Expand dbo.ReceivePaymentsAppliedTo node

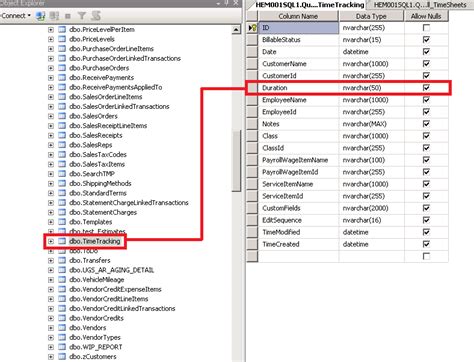tap(51, 87)
